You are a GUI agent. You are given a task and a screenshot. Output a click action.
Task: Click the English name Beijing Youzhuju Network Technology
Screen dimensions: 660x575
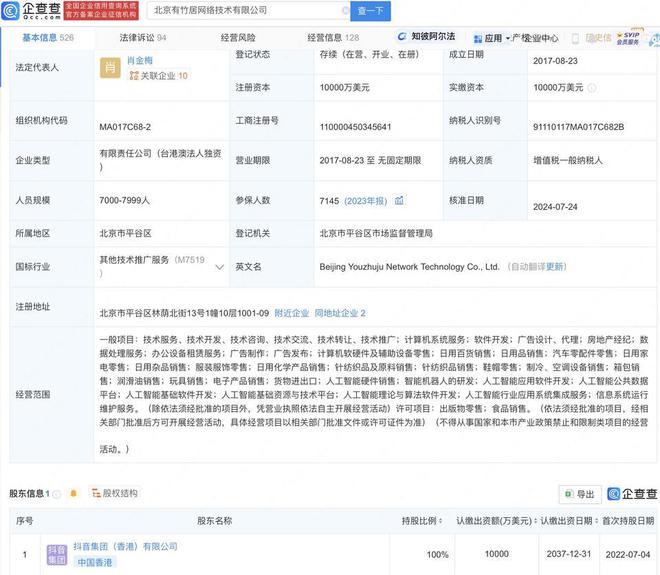point(409,267)
